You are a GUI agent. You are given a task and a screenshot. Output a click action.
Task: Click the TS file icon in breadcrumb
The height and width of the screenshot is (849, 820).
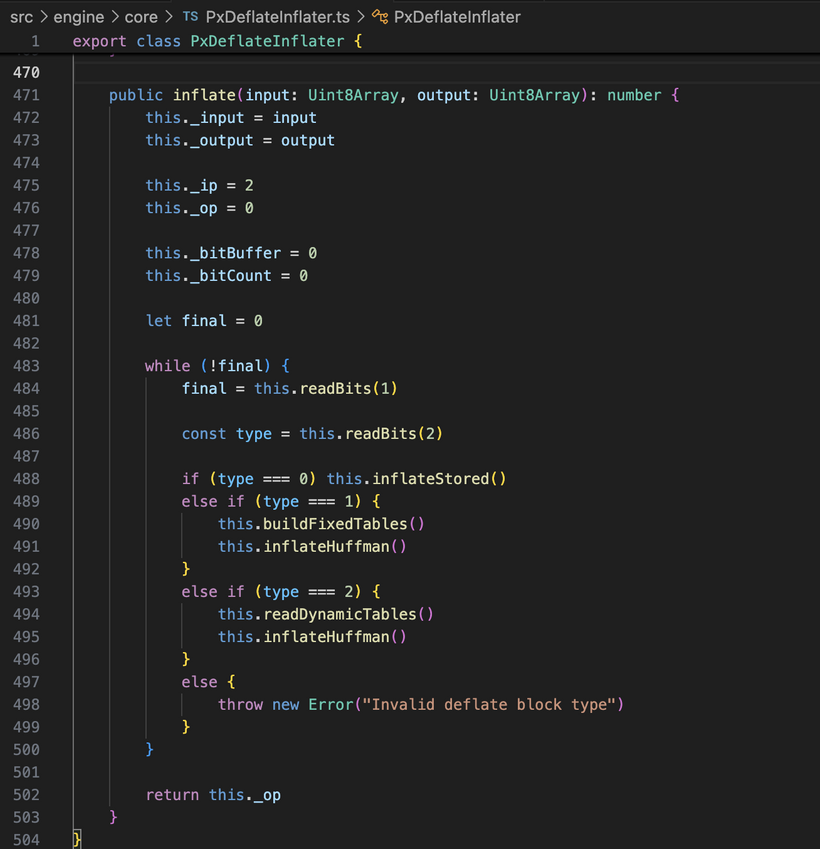click(x=191, y=17)
